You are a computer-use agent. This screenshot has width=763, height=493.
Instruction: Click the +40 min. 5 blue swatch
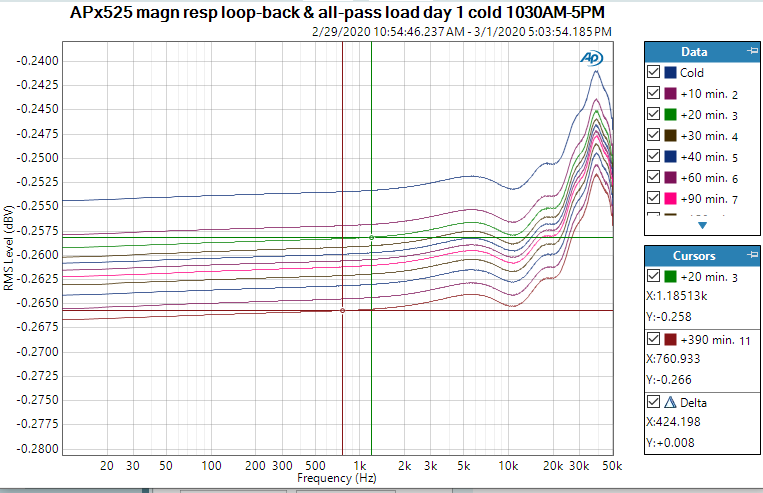pos(670,156)
